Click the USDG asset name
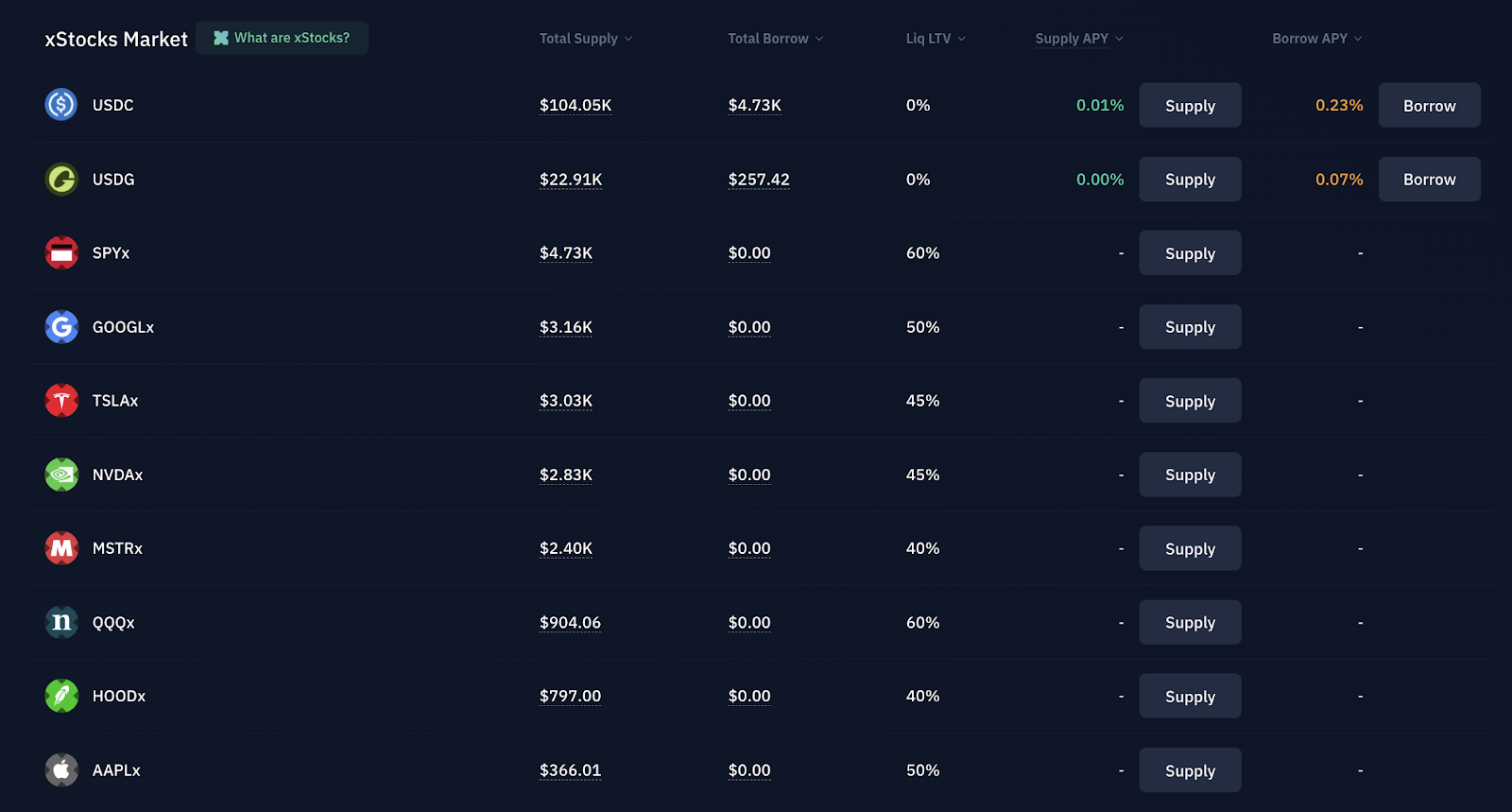This screenshot has width=1512, height=812. click(113, 179)
